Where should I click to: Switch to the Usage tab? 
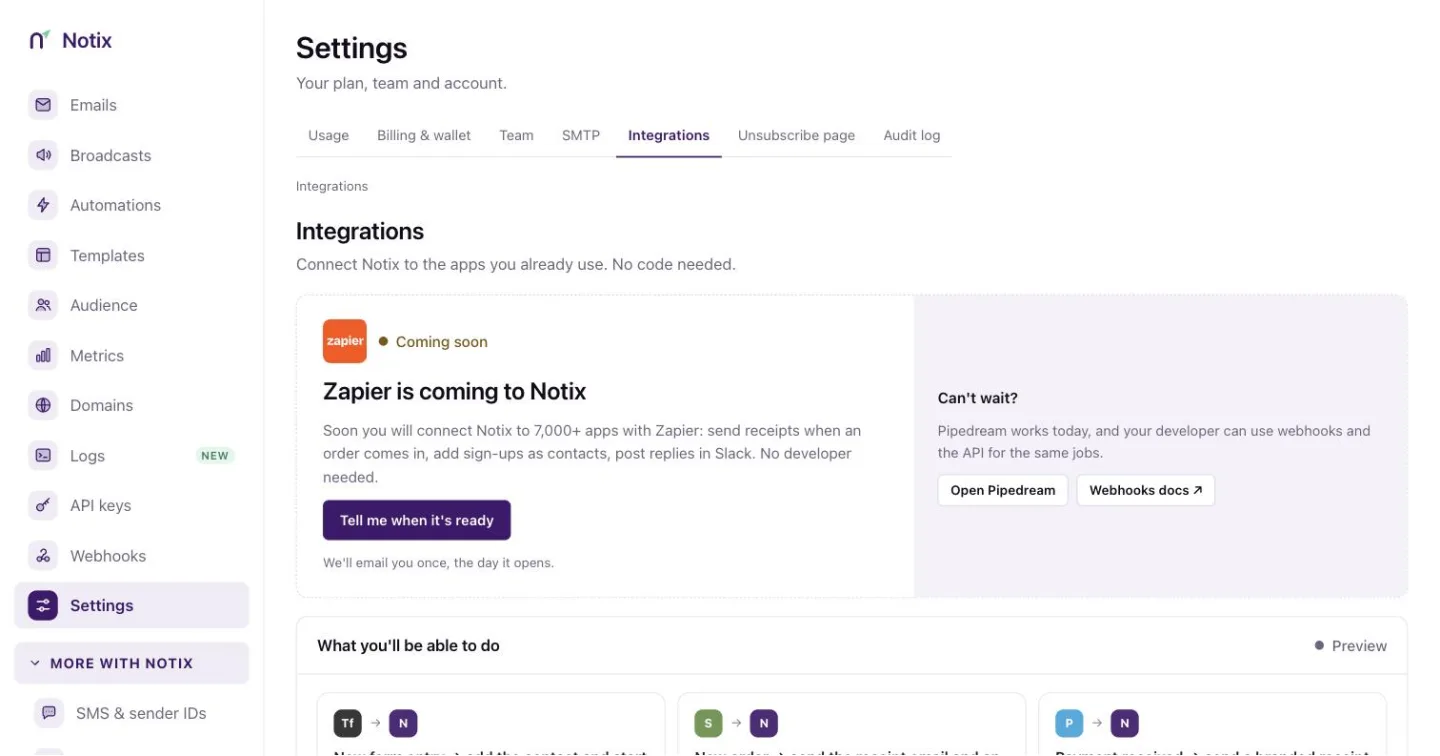pyautogui.click(x=328, y=135)
